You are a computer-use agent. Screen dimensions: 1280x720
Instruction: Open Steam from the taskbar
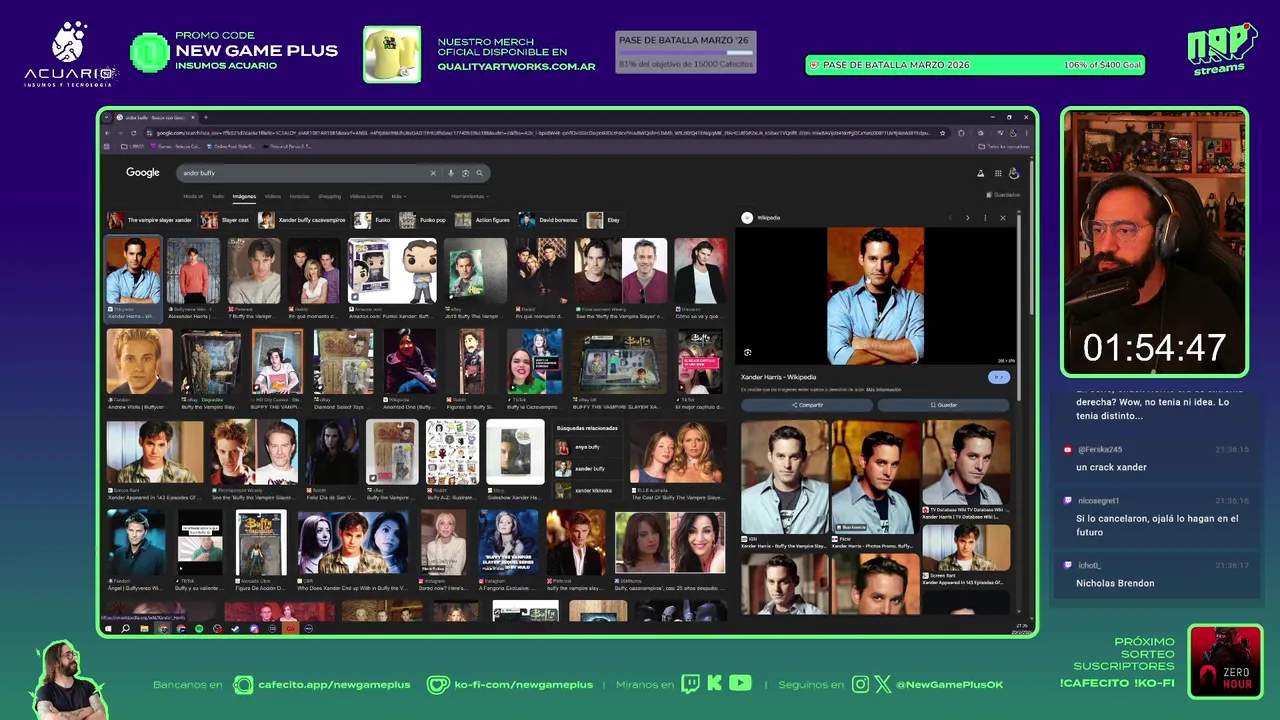coord(235,628)
